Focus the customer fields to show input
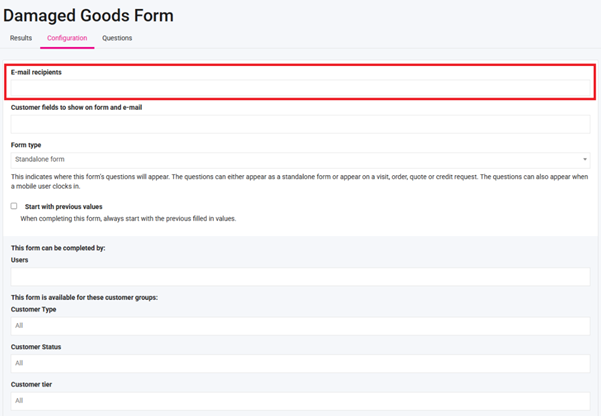 tap(300, 124)
